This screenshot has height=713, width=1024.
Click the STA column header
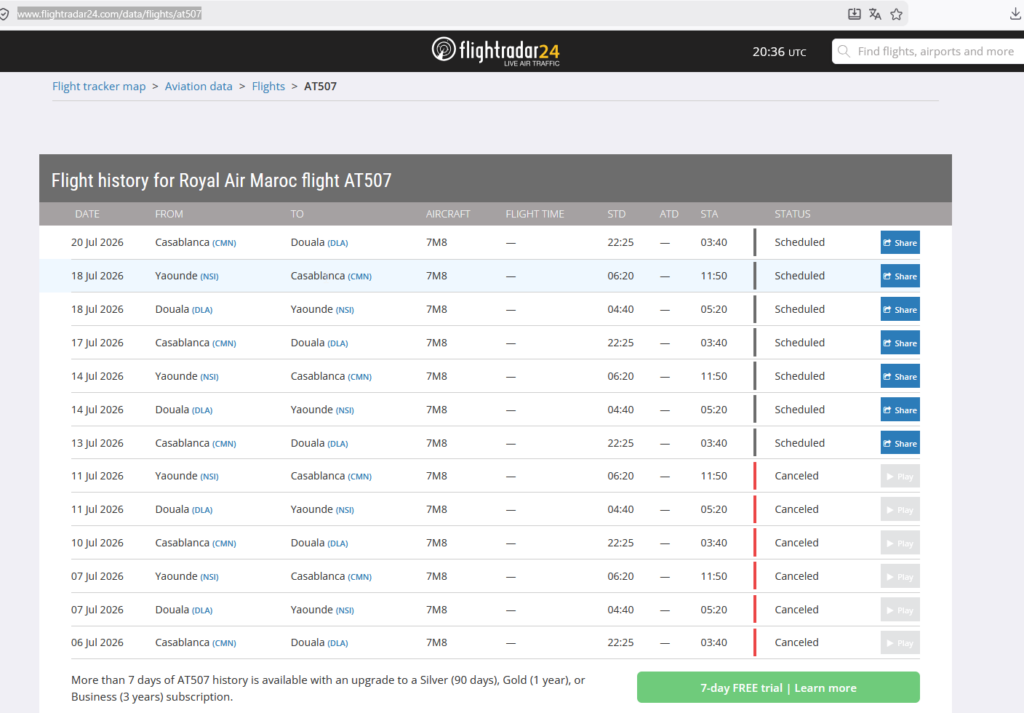[x=709, y=214]
